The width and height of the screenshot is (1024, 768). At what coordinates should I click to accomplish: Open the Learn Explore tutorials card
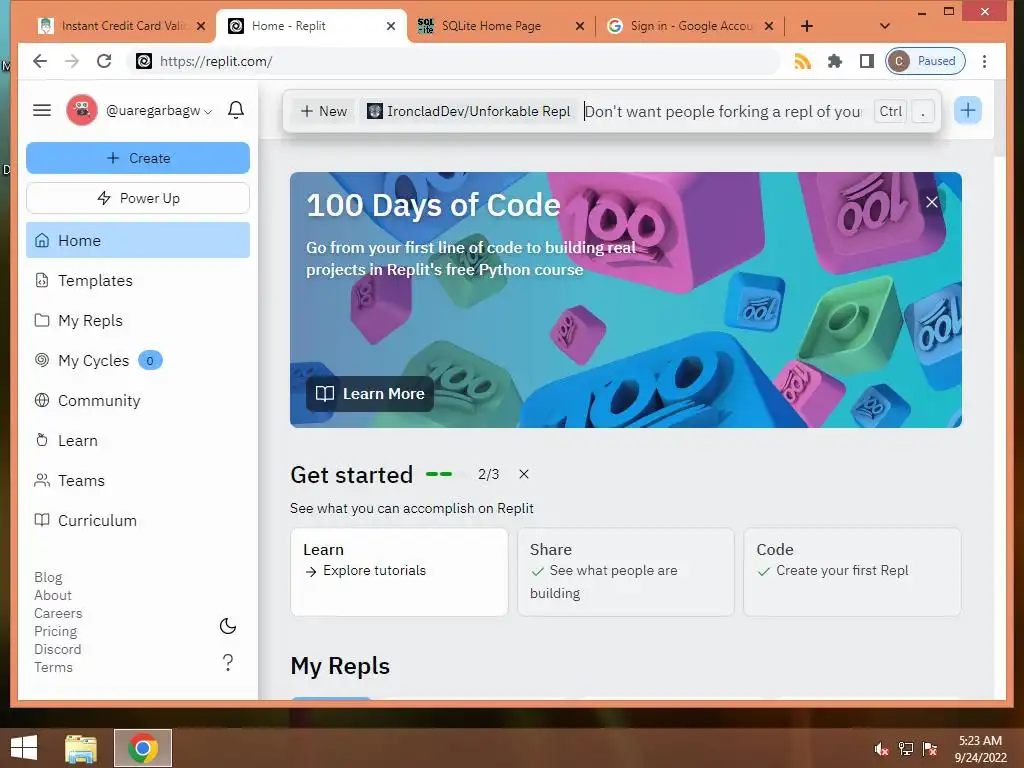click(x=399, y=572)
